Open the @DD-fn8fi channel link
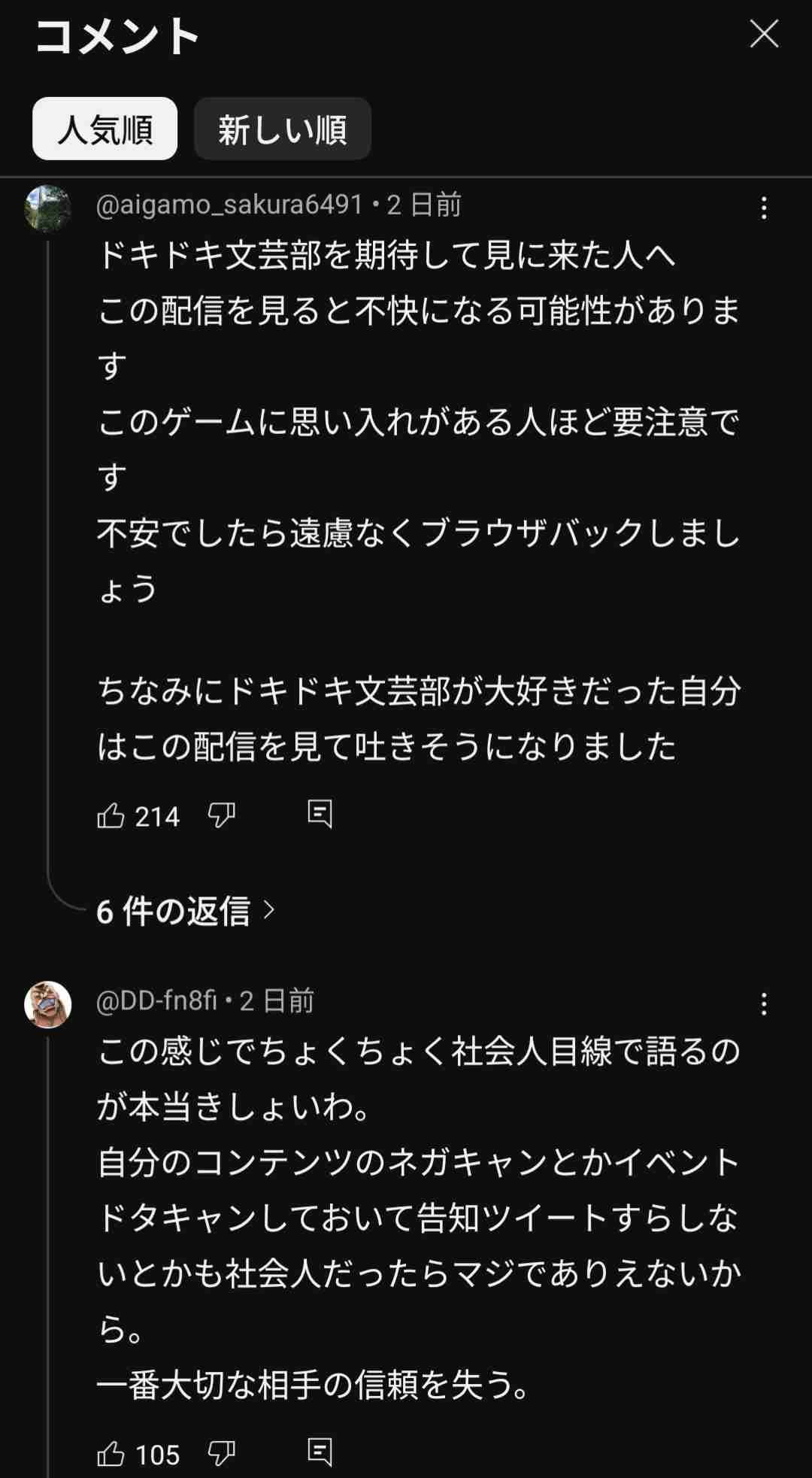 (x=156, y=1000)
